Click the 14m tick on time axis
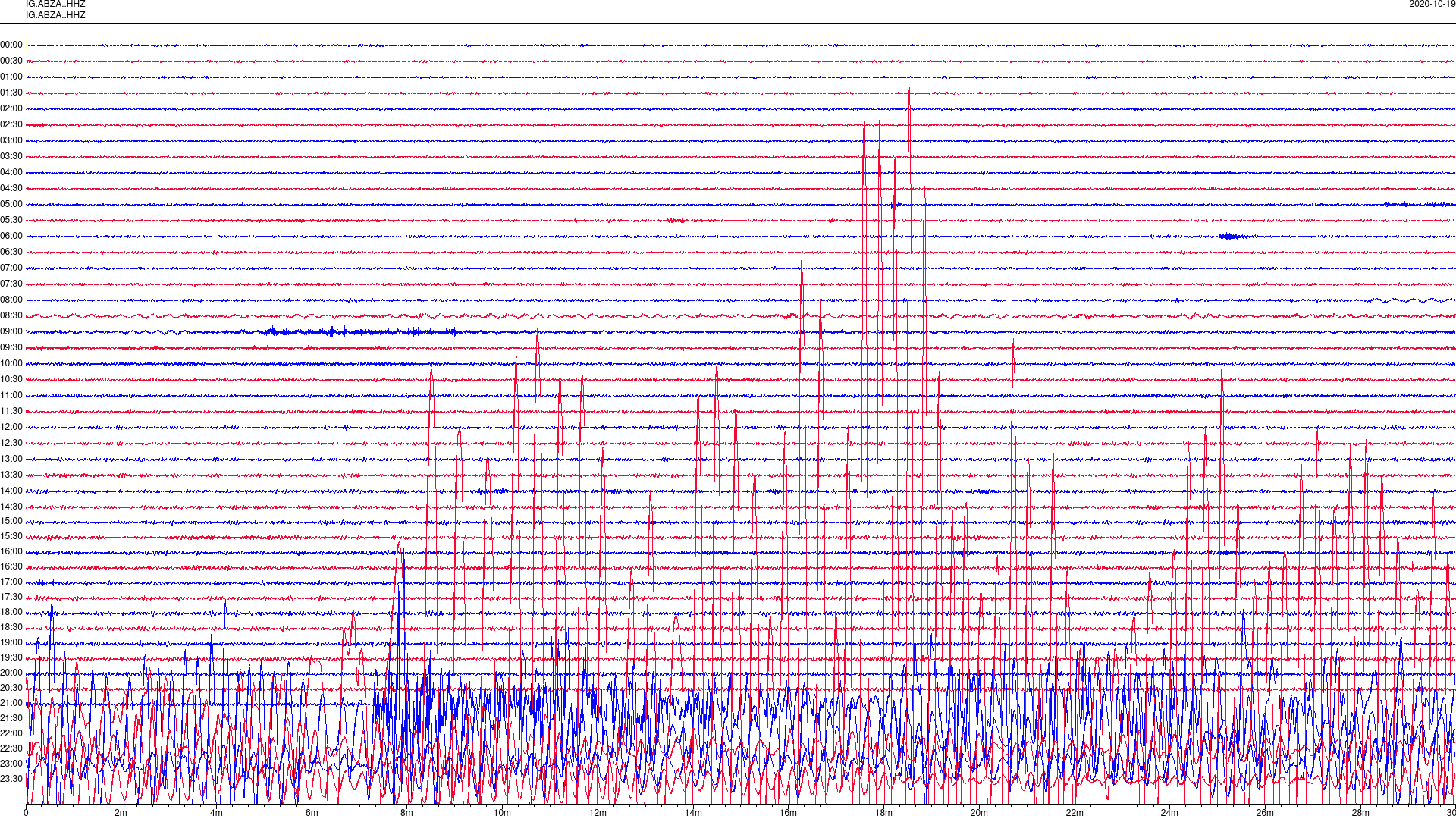Image resolution: width=1456 pixels, height=819 pixels. pos(693,813)
